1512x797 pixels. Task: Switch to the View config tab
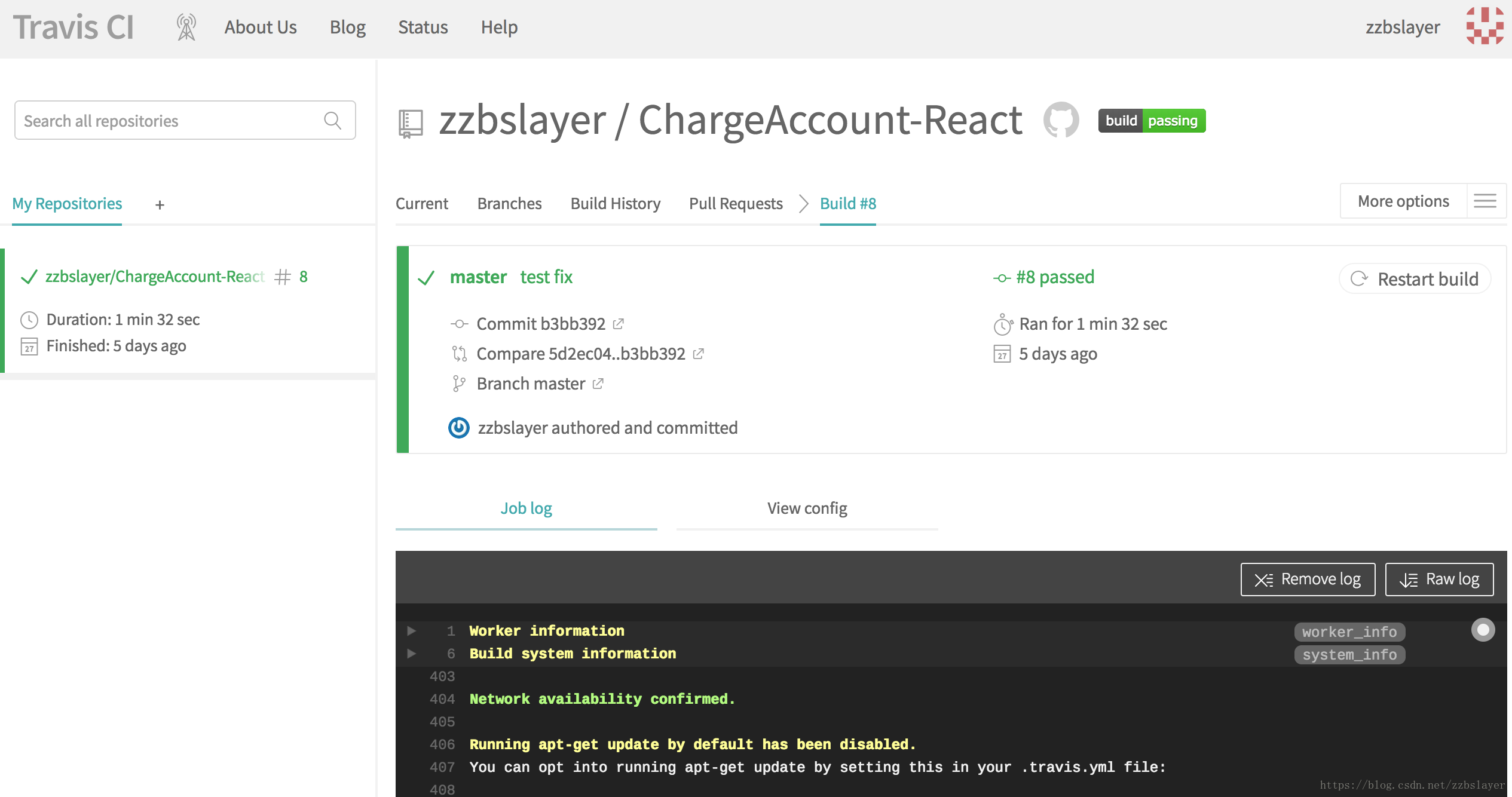(x=807, y=508)
